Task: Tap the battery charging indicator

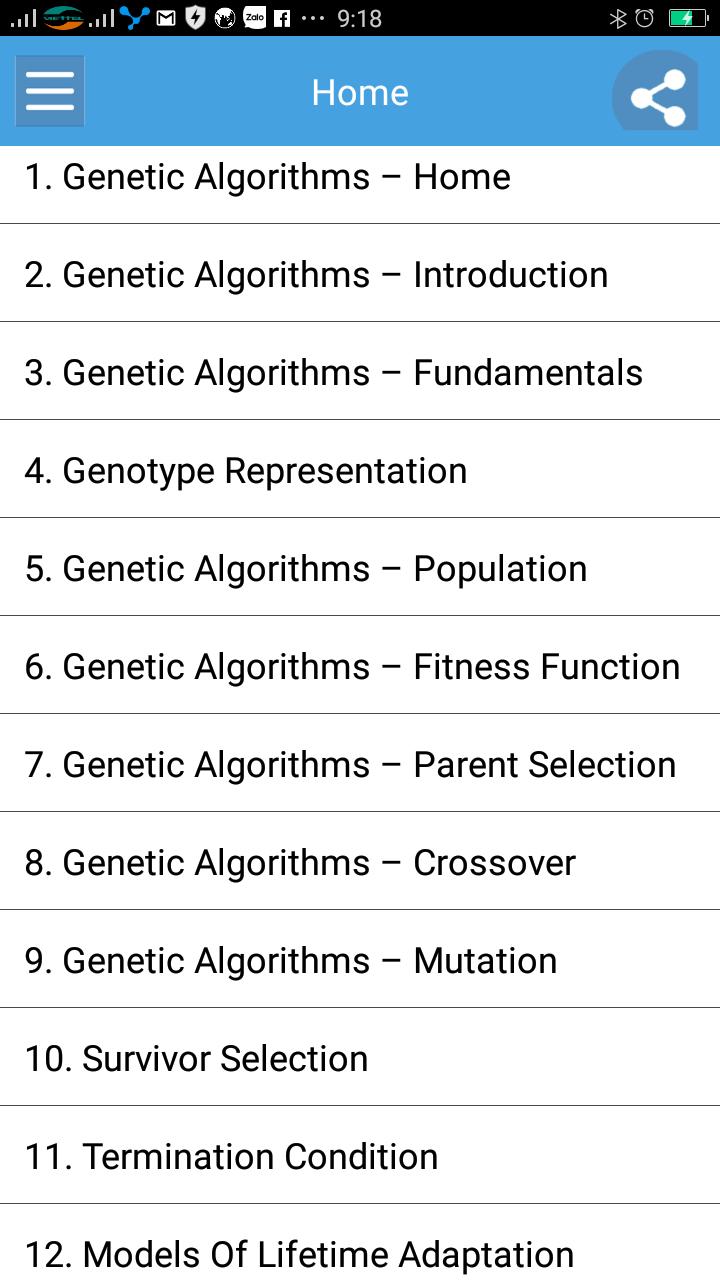Action: (x=687, y=18)
